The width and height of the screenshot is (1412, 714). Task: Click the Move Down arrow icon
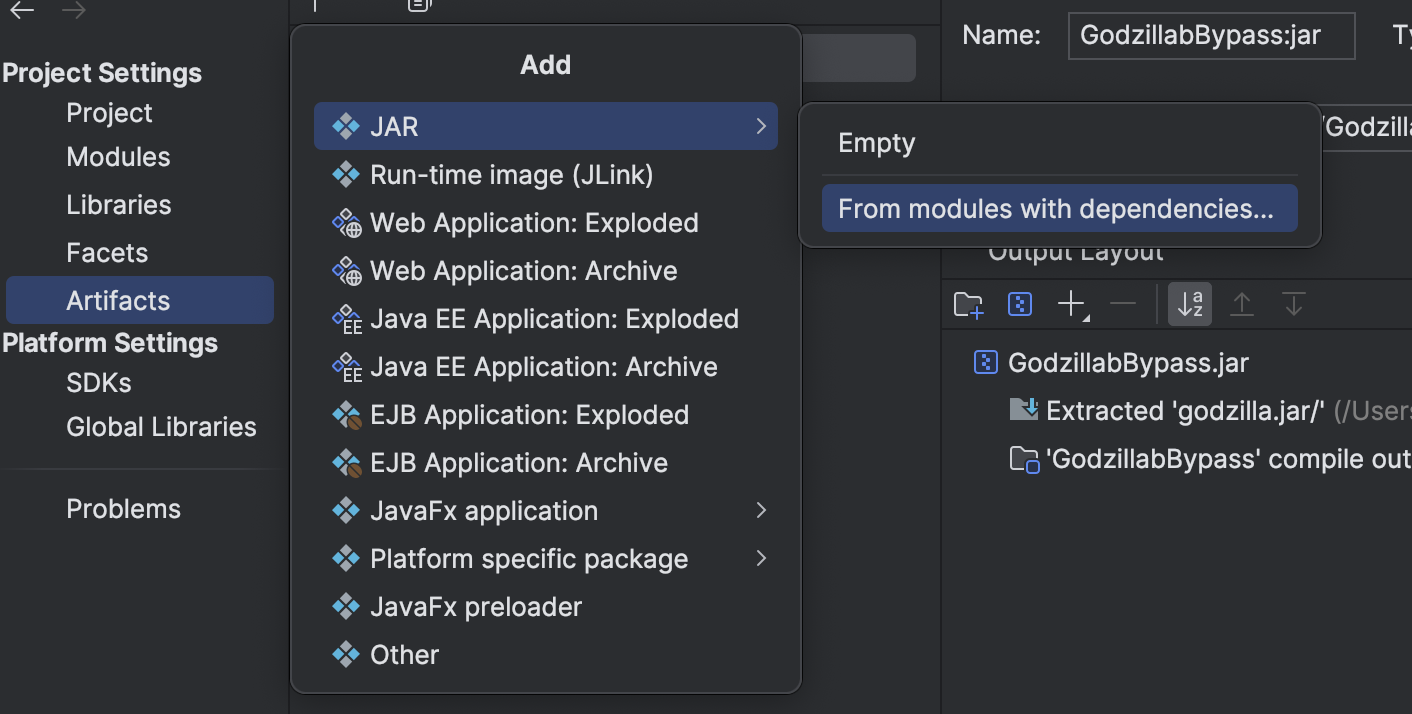click(x=1293, y=305)
